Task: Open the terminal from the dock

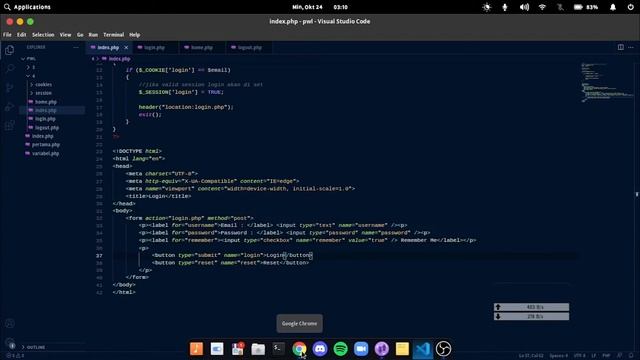Action: pyautogui.click(x=278, y=349)
